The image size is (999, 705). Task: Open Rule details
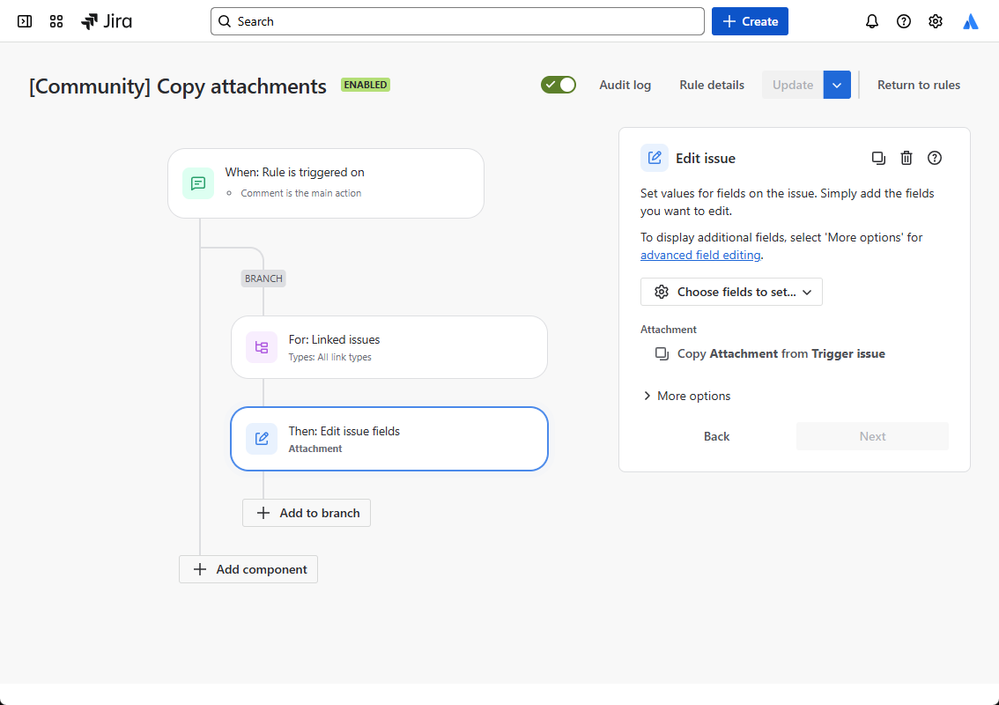pos(712,85)
